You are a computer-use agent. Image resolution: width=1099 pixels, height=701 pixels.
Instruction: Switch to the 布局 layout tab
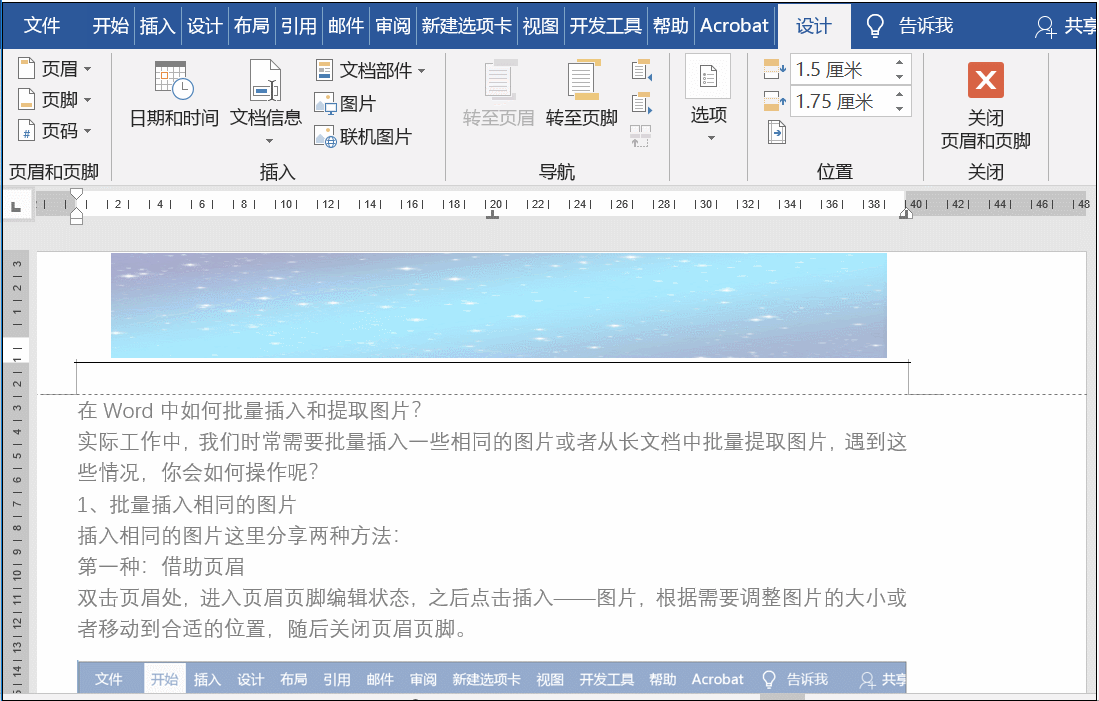click(252, 26)
